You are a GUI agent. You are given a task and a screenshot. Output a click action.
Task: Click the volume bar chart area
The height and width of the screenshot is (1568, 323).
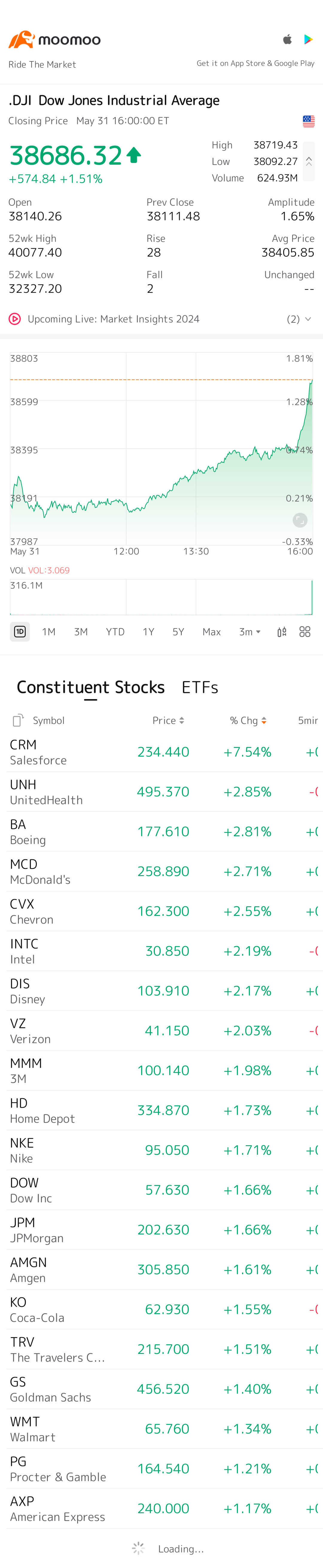161,596
